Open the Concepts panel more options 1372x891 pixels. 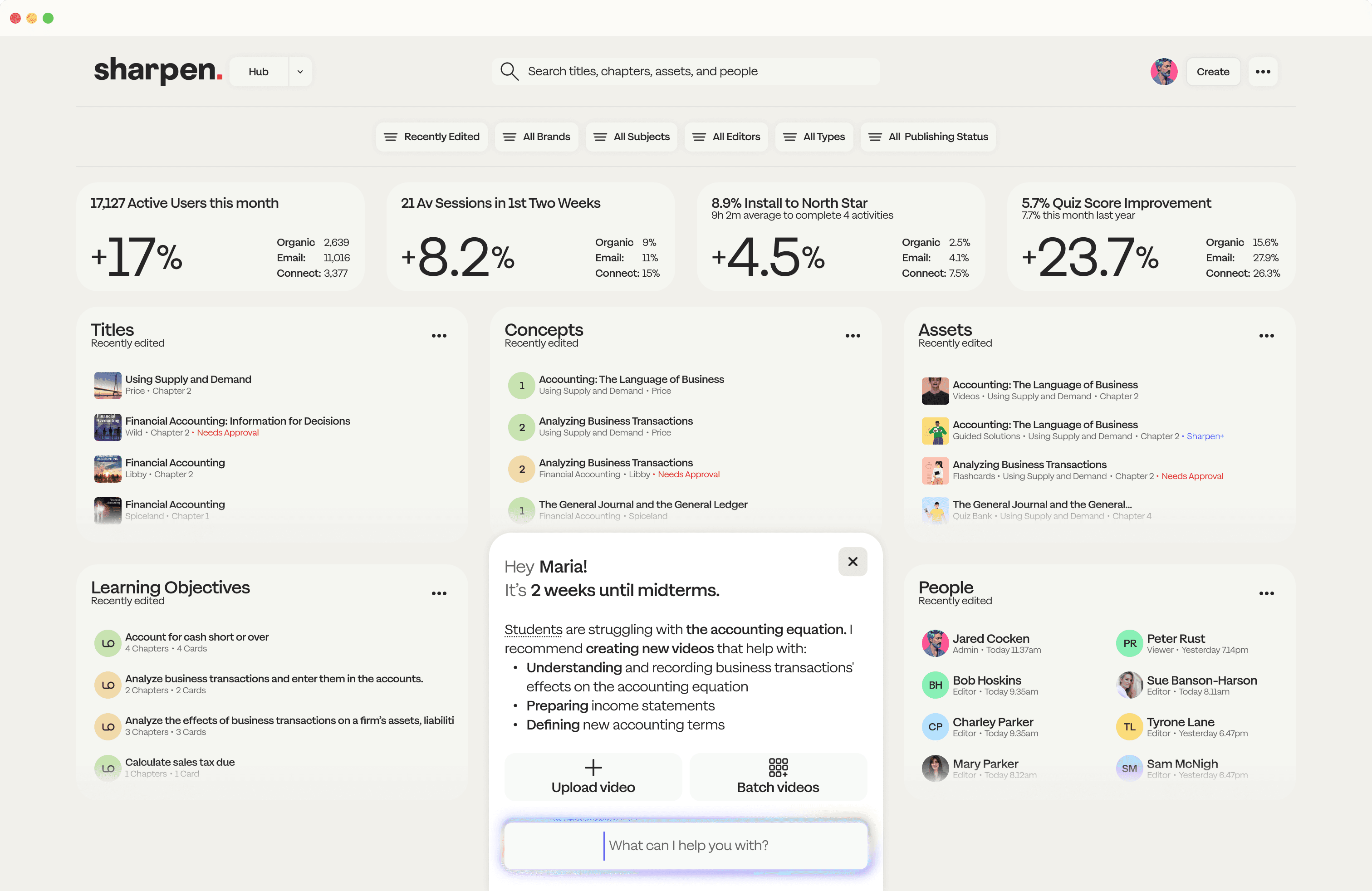852,336
